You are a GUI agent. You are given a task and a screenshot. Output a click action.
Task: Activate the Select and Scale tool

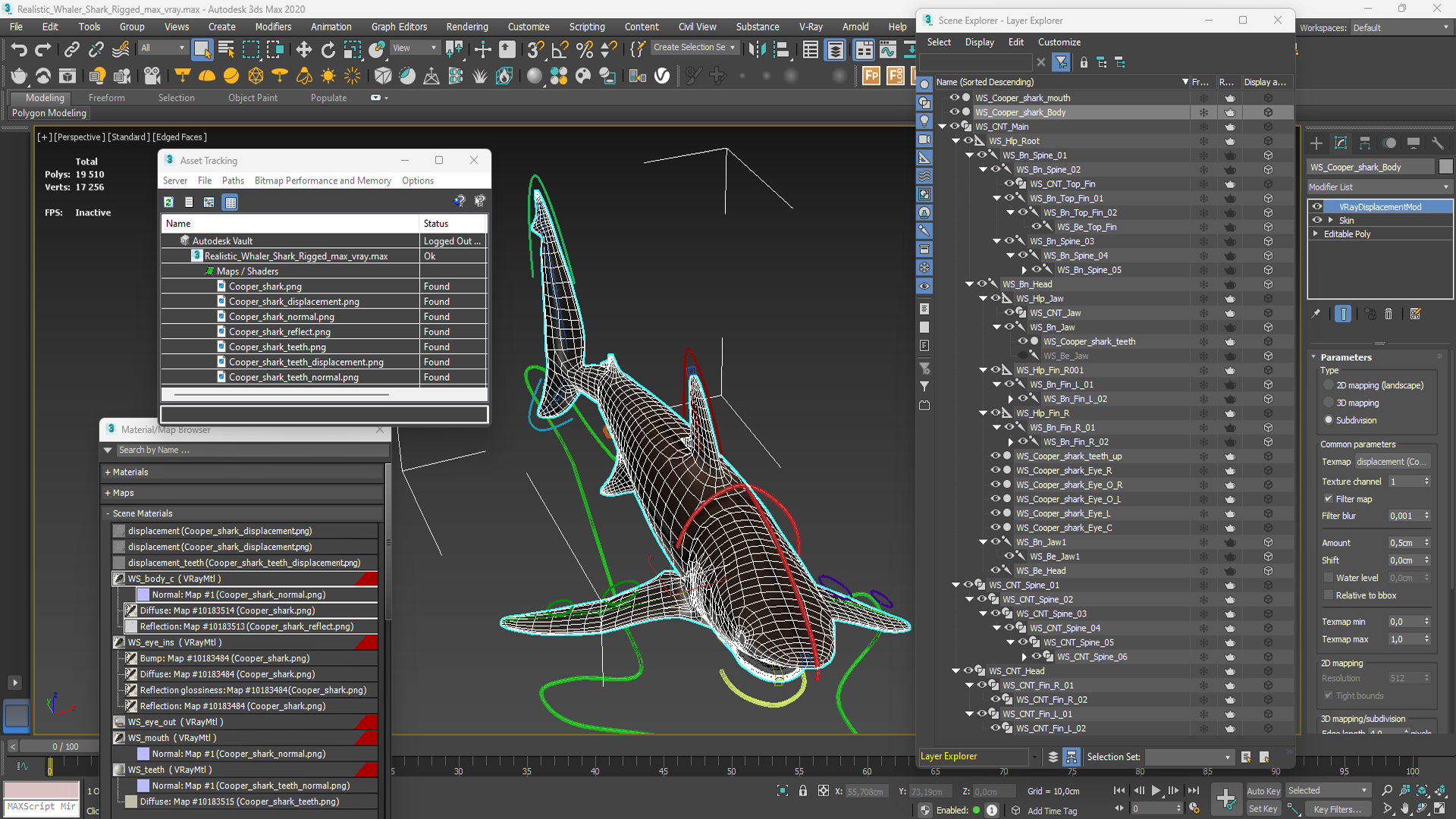[x=352, y=50]
